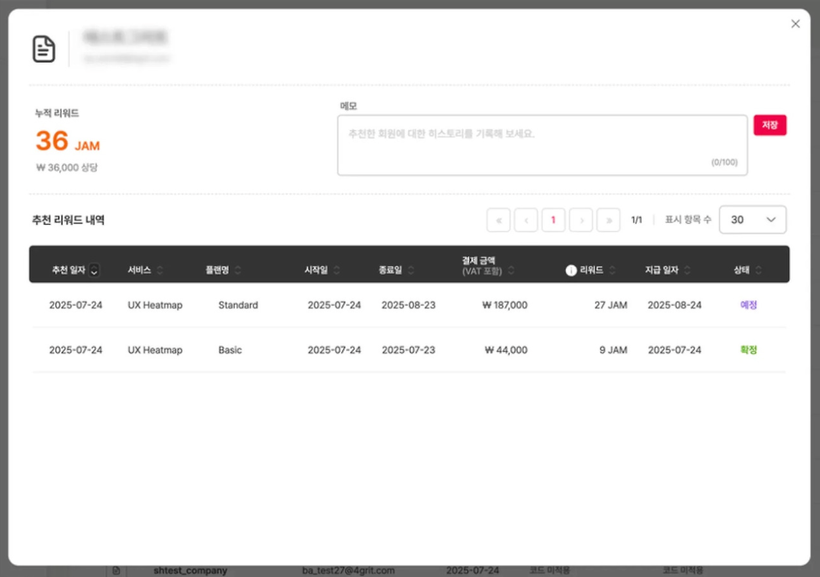Click the 예정 status in Standard row
The width and height of the screenshot is (820, 577).
[x=748, y=305]
